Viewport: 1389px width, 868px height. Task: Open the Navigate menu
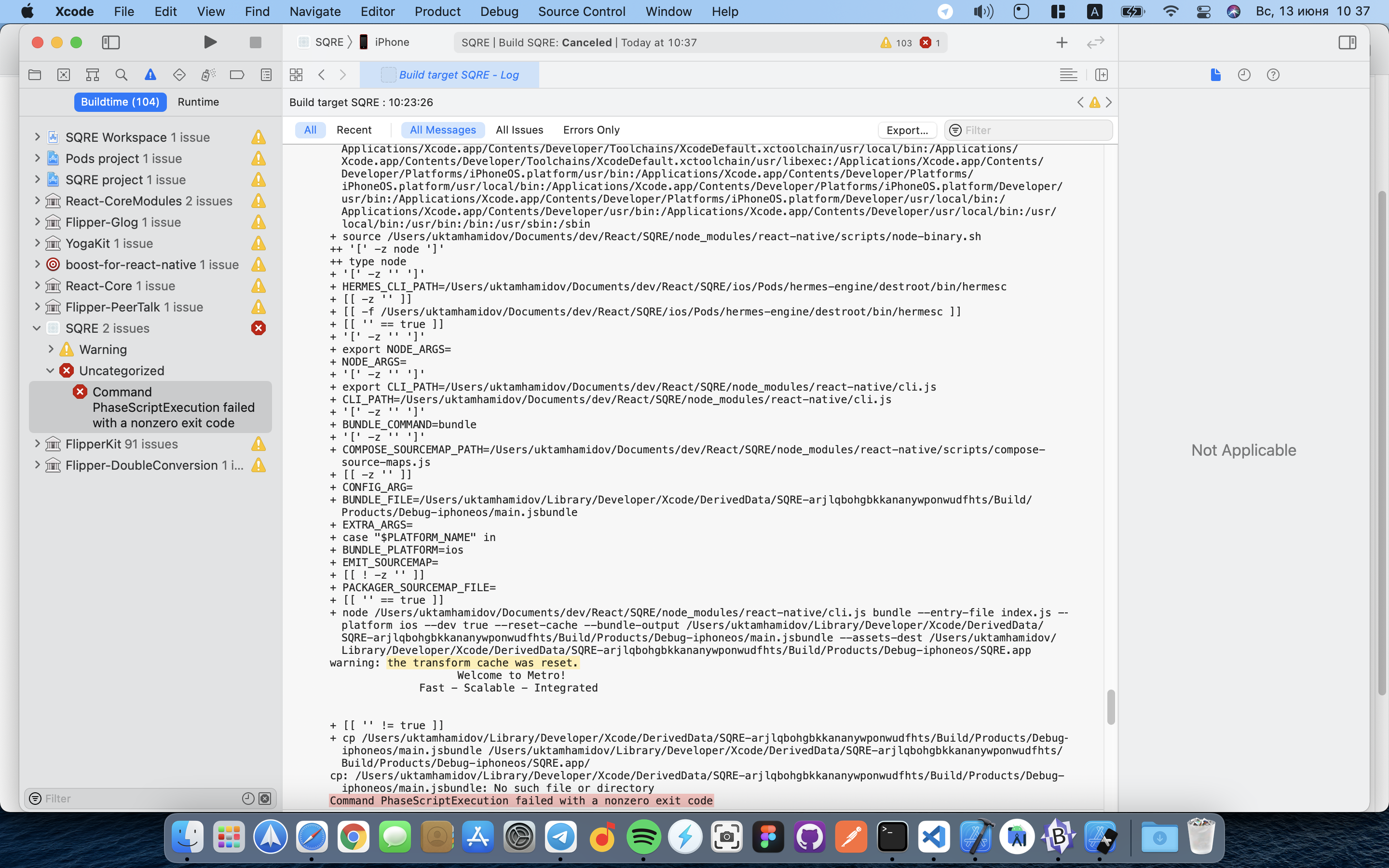314,12
